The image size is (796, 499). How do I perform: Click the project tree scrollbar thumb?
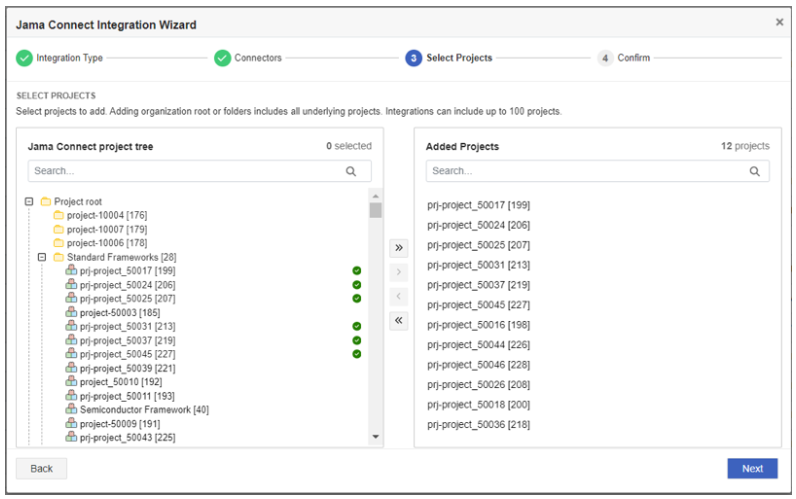coord(376,210)
